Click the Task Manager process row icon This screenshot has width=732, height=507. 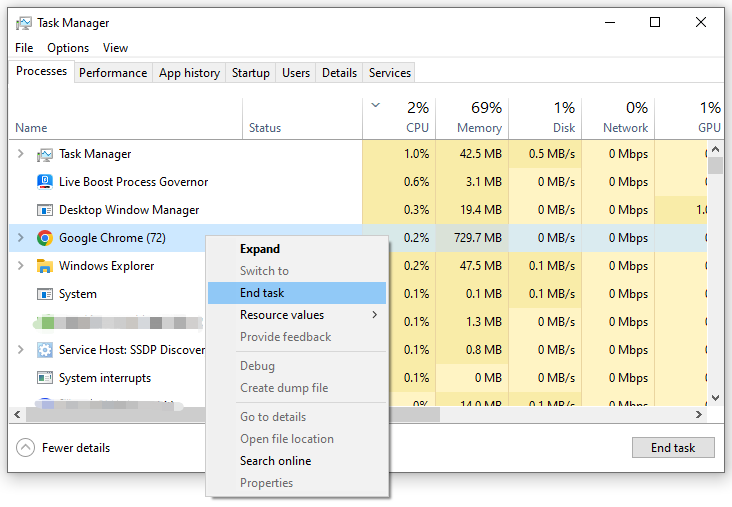pos(44,154)
